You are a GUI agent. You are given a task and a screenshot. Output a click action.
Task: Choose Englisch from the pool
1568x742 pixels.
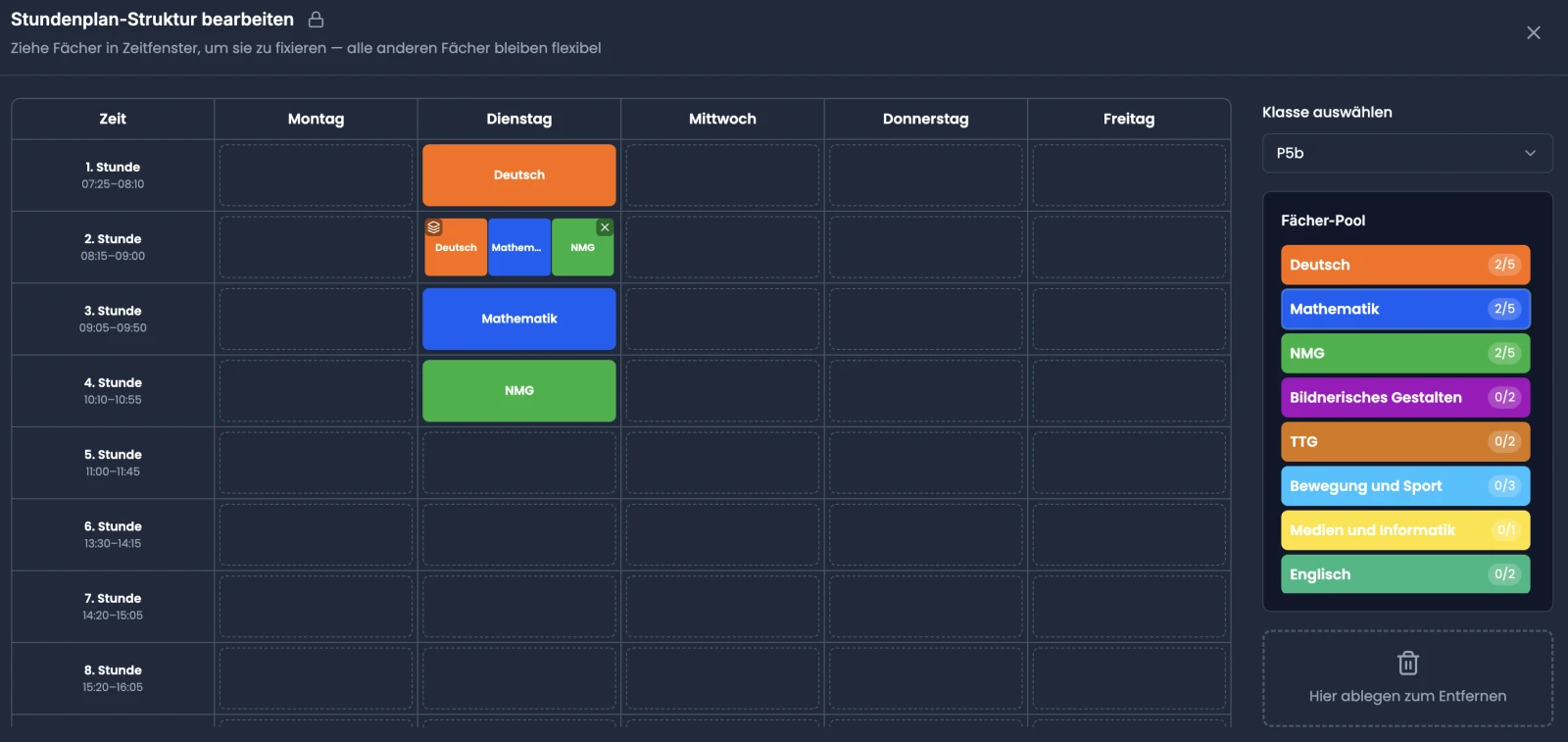(x=1405, y=574)
